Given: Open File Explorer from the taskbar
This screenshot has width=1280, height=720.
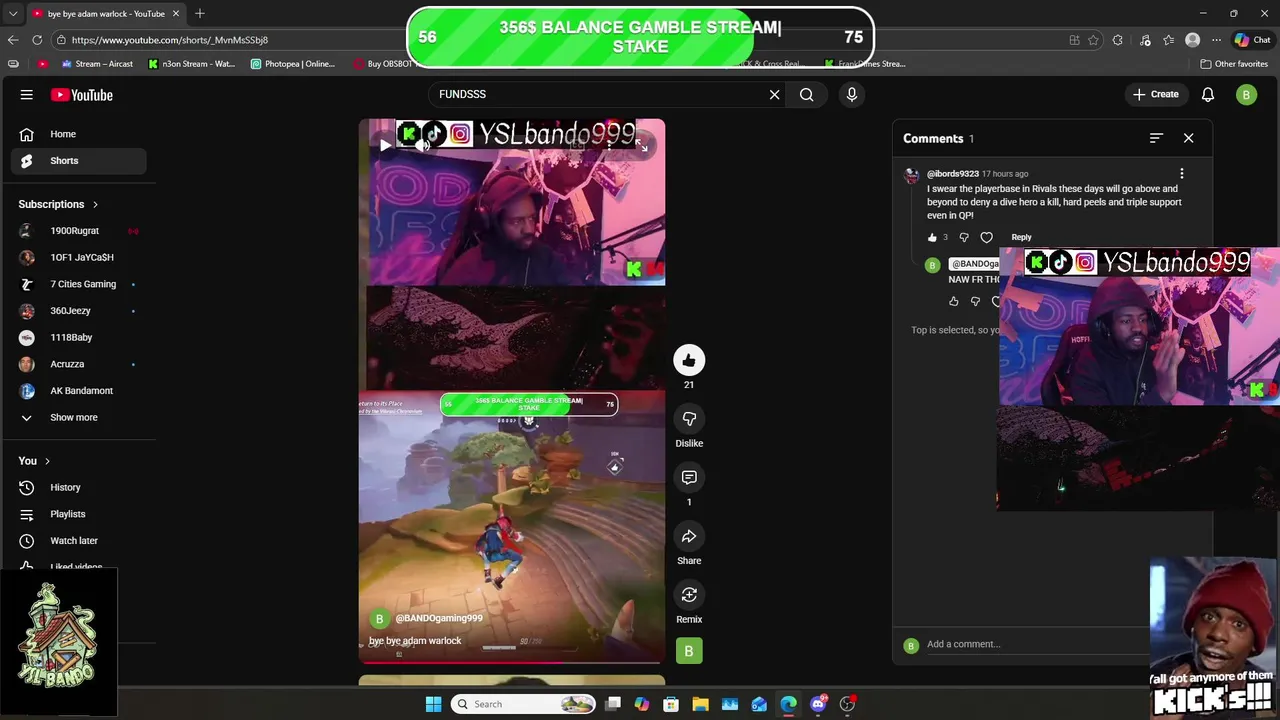Looking at the screenshot, I should point(700,704).
